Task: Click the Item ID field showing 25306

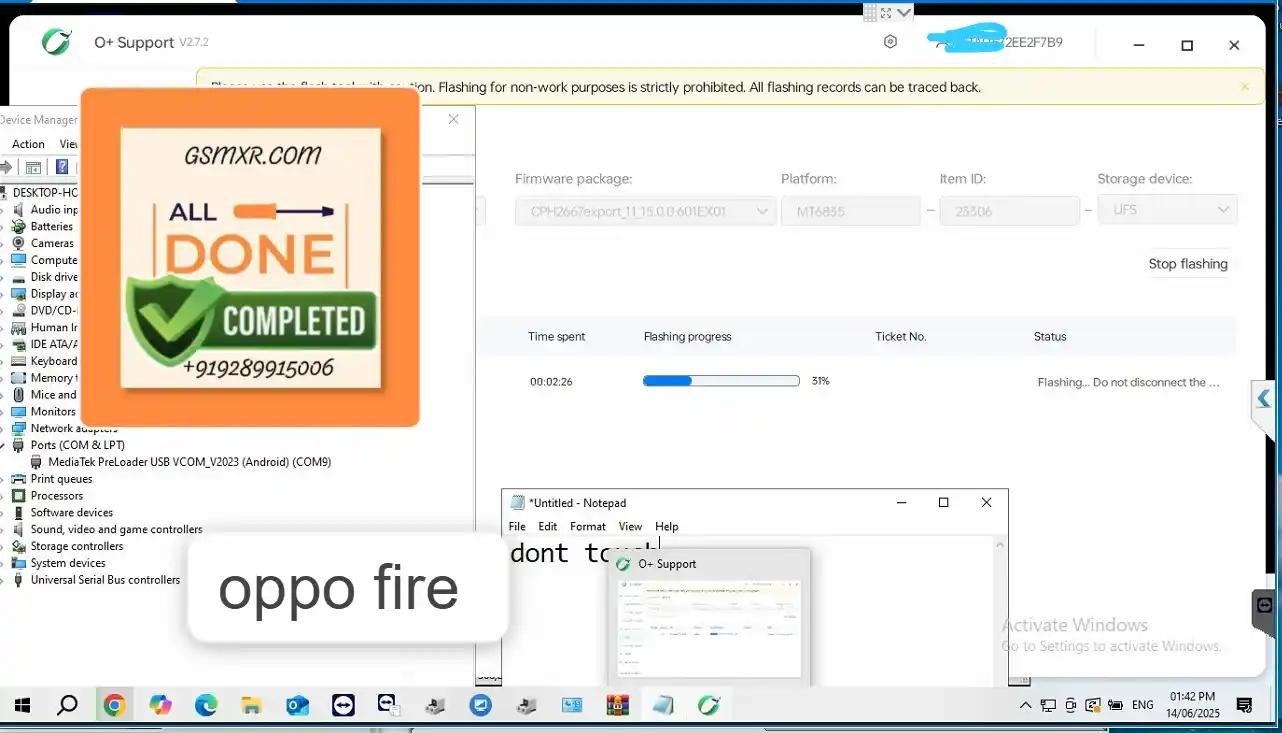Action: pyautogui.click(x=1009, y=211)
